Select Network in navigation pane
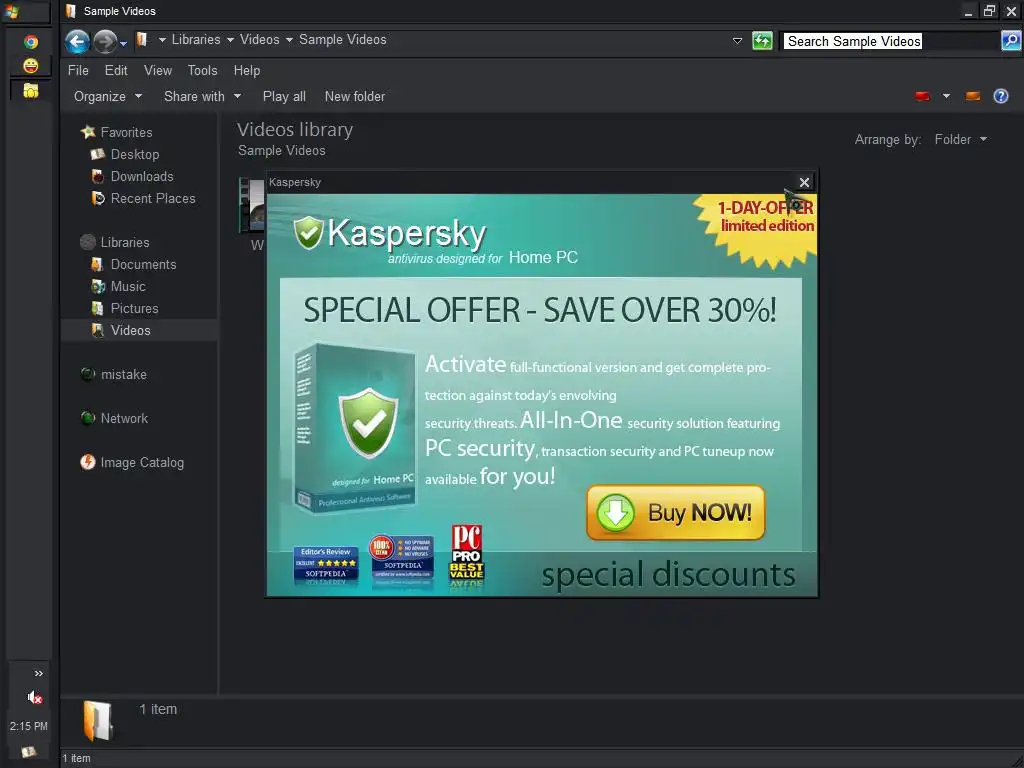Screen dimensions: 1024x768 (x=124, y=419)
